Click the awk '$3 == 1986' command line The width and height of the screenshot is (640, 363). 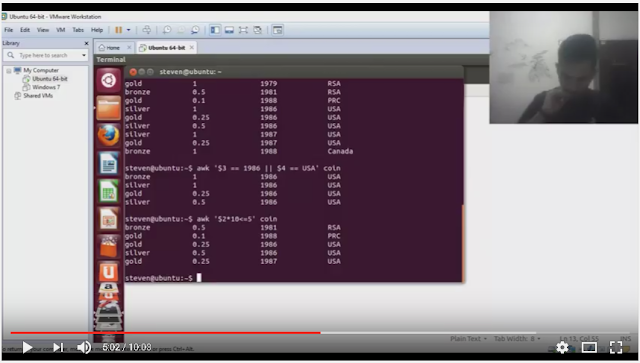(x=232, y=168)
